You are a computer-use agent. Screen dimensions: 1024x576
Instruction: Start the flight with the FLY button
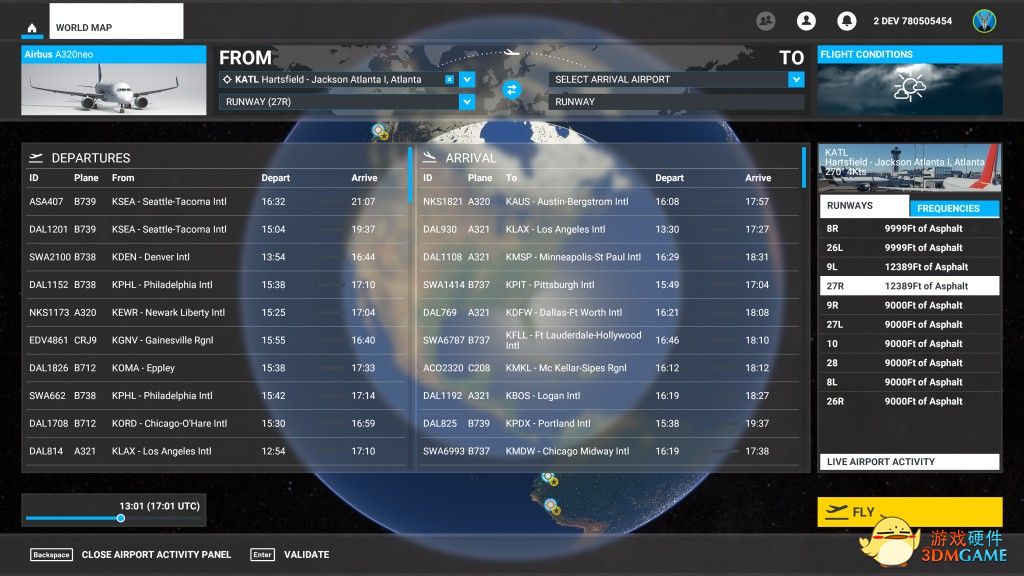(910, 512)
